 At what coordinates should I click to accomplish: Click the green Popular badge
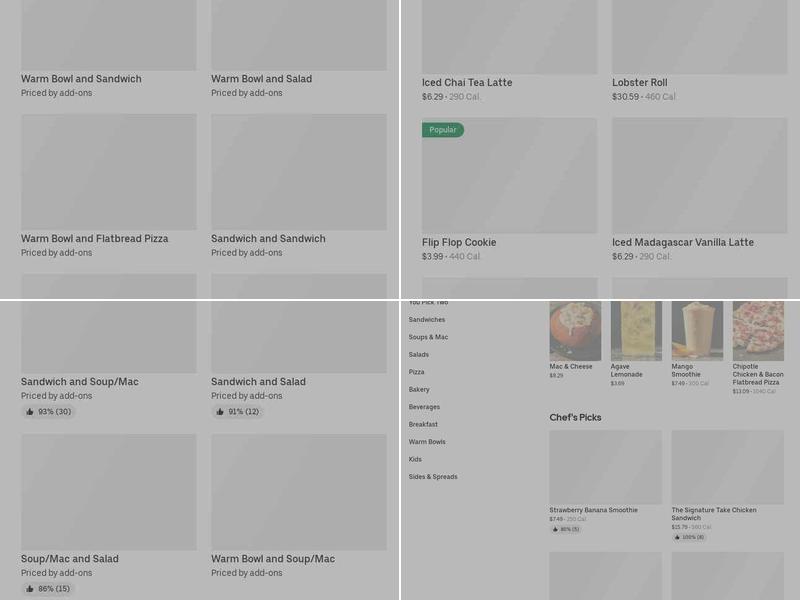coord(442,130)
